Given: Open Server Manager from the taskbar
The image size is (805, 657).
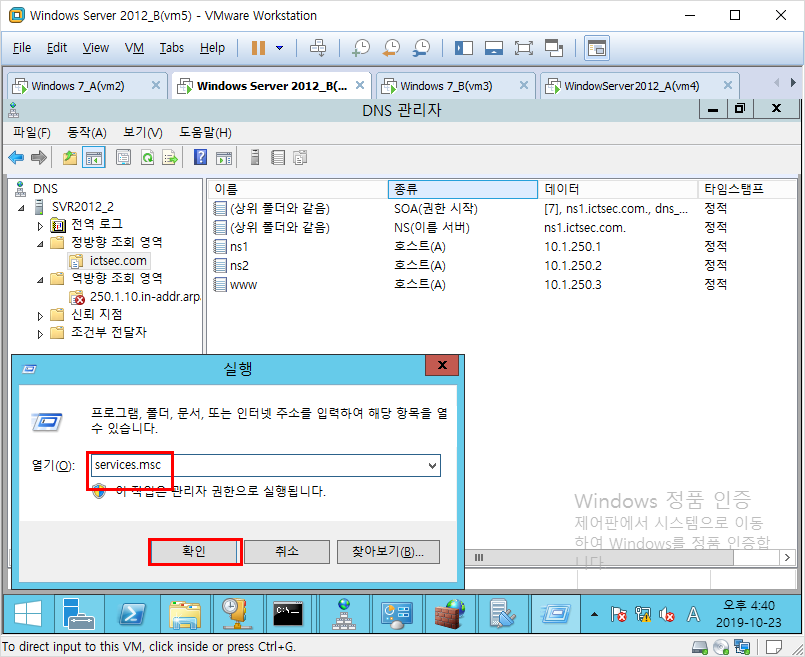Looking at the screenshot, I should (x=79, y=614).
